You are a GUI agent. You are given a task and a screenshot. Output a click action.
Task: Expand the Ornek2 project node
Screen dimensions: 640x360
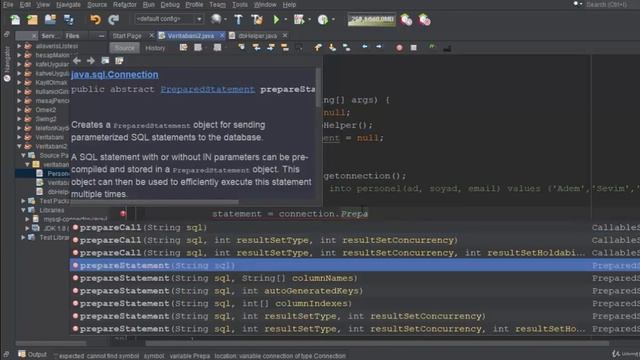19,110
